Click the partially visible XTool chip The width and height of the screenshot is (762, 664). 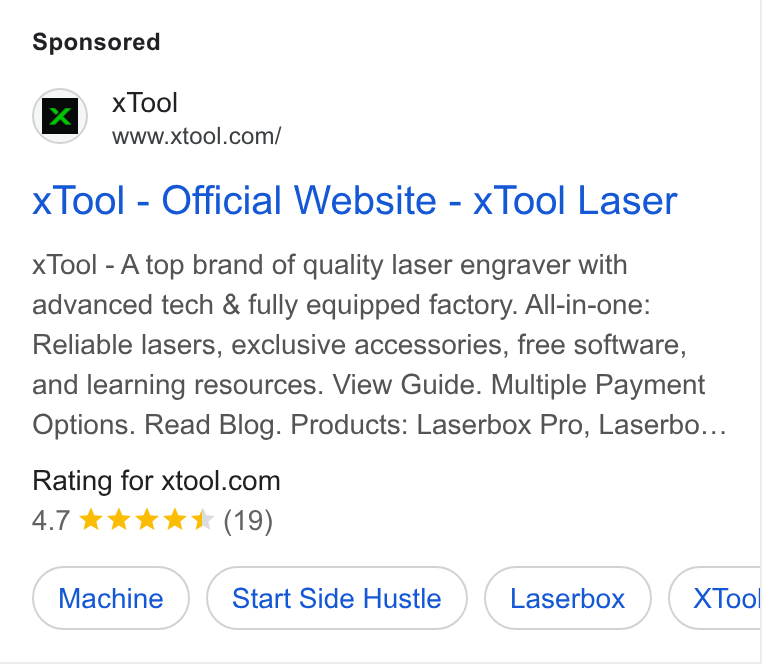(x=715, y=598)
